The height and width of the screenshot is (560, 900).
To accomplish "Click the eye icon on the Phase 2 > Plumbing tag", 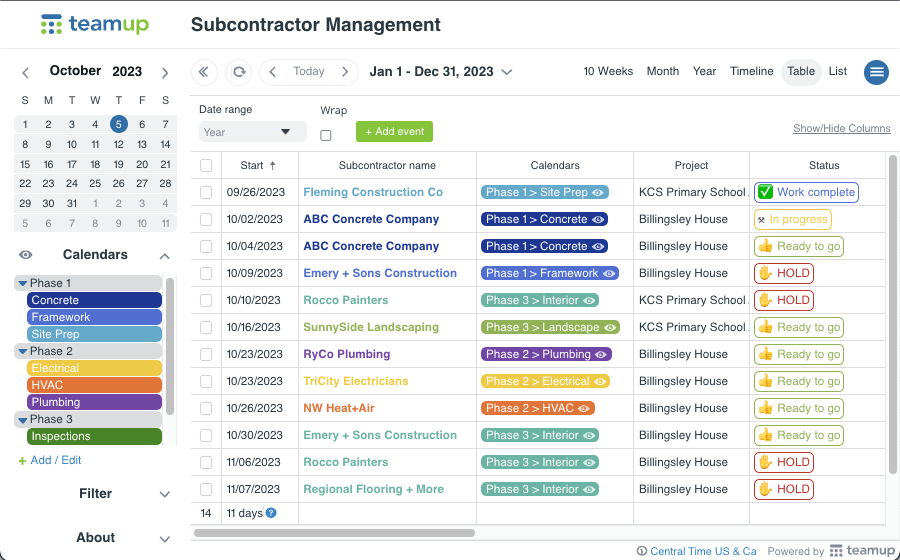I will pyautogui.click(x=600, y=355).
